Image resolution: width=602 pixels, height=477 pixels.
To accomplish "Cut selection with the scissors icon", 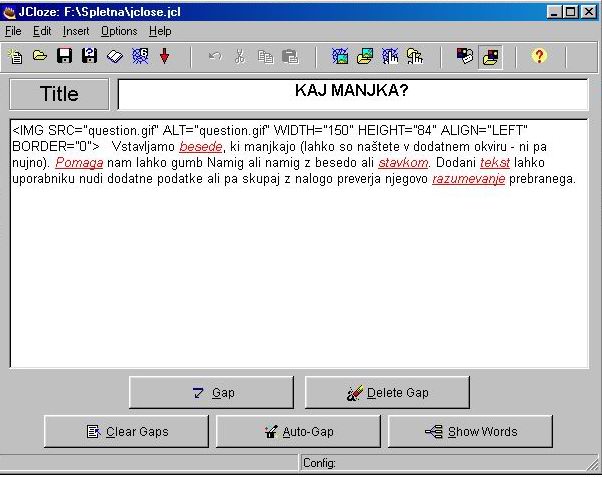I will click(x=240, y=57).
